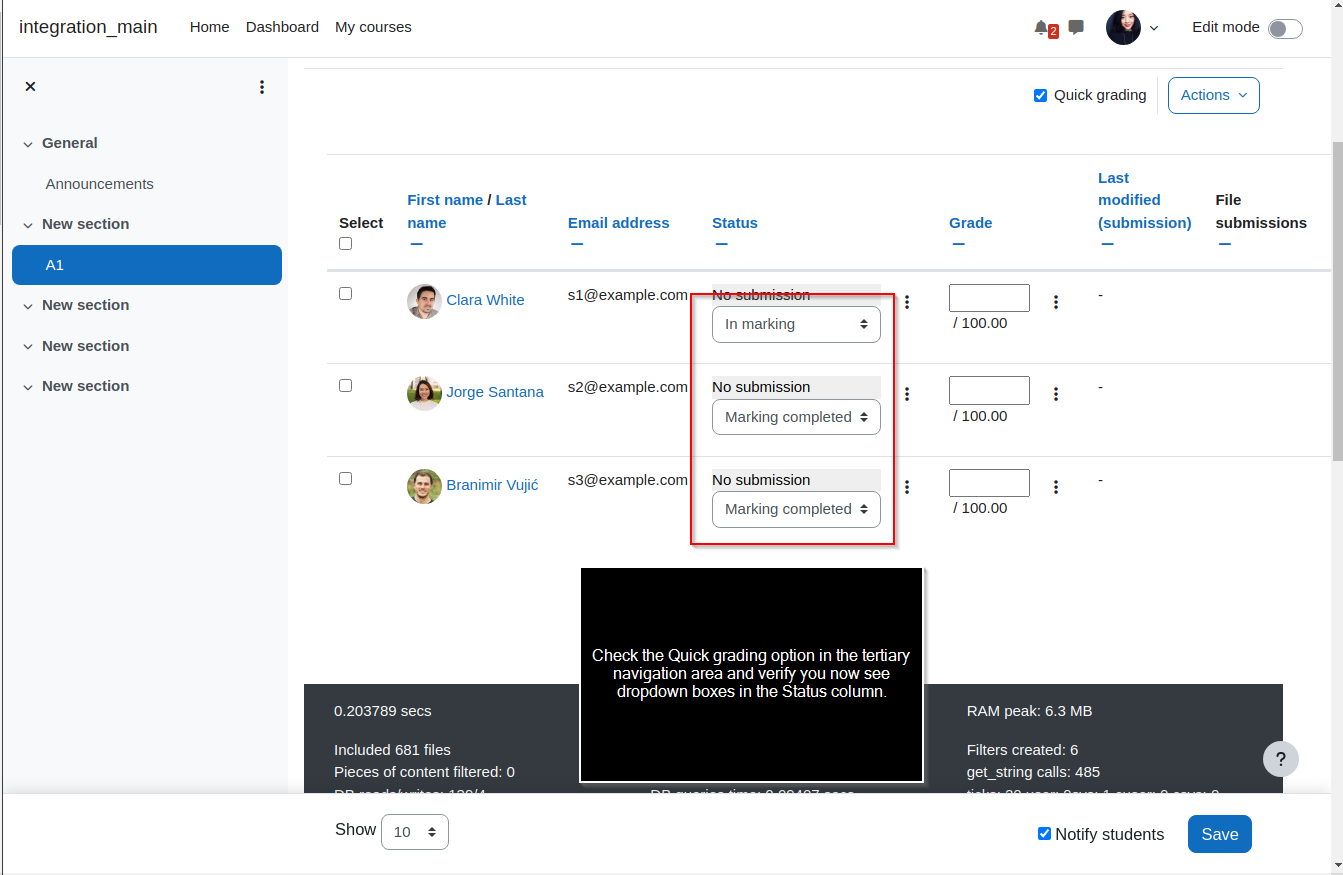Image resolution: width=1343 pixels, height=875 pixels.
Task: Open the General section link
Action: 70,143
